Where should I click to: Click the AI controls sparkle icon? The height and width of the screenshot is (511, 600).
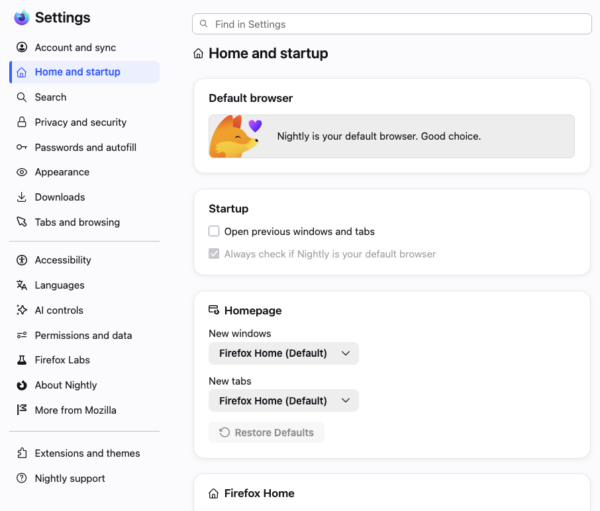pos(22,310)
